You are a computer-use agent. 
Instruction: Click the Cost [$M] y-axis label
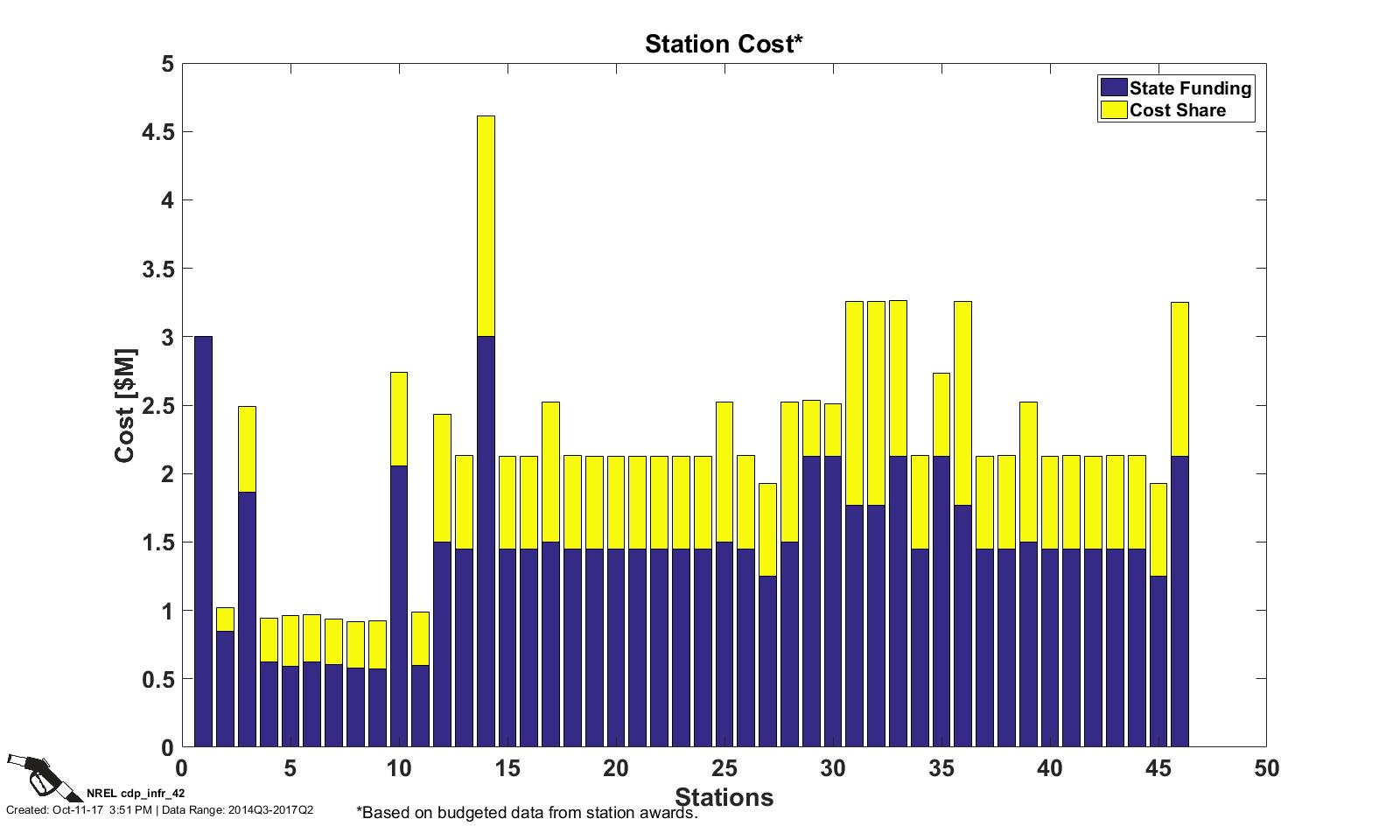tap(124, 406)
